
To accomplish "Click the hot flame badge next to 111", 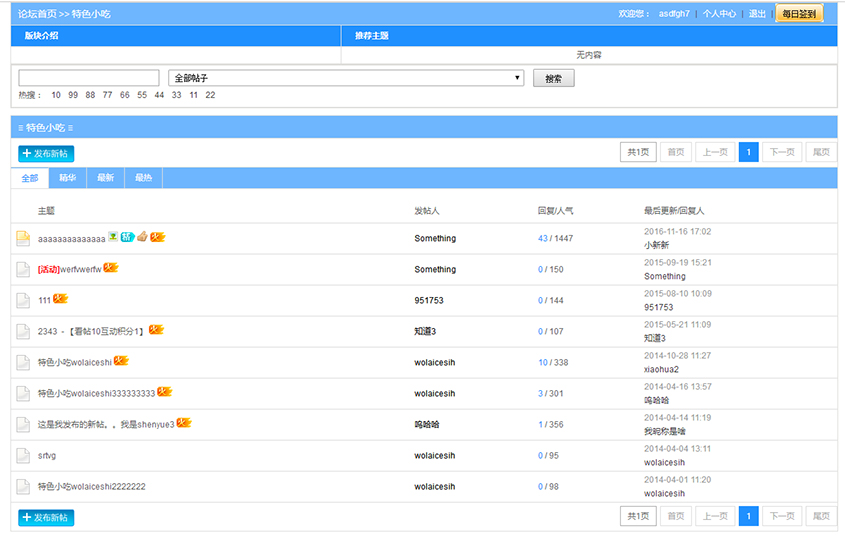I will [60, 298].
